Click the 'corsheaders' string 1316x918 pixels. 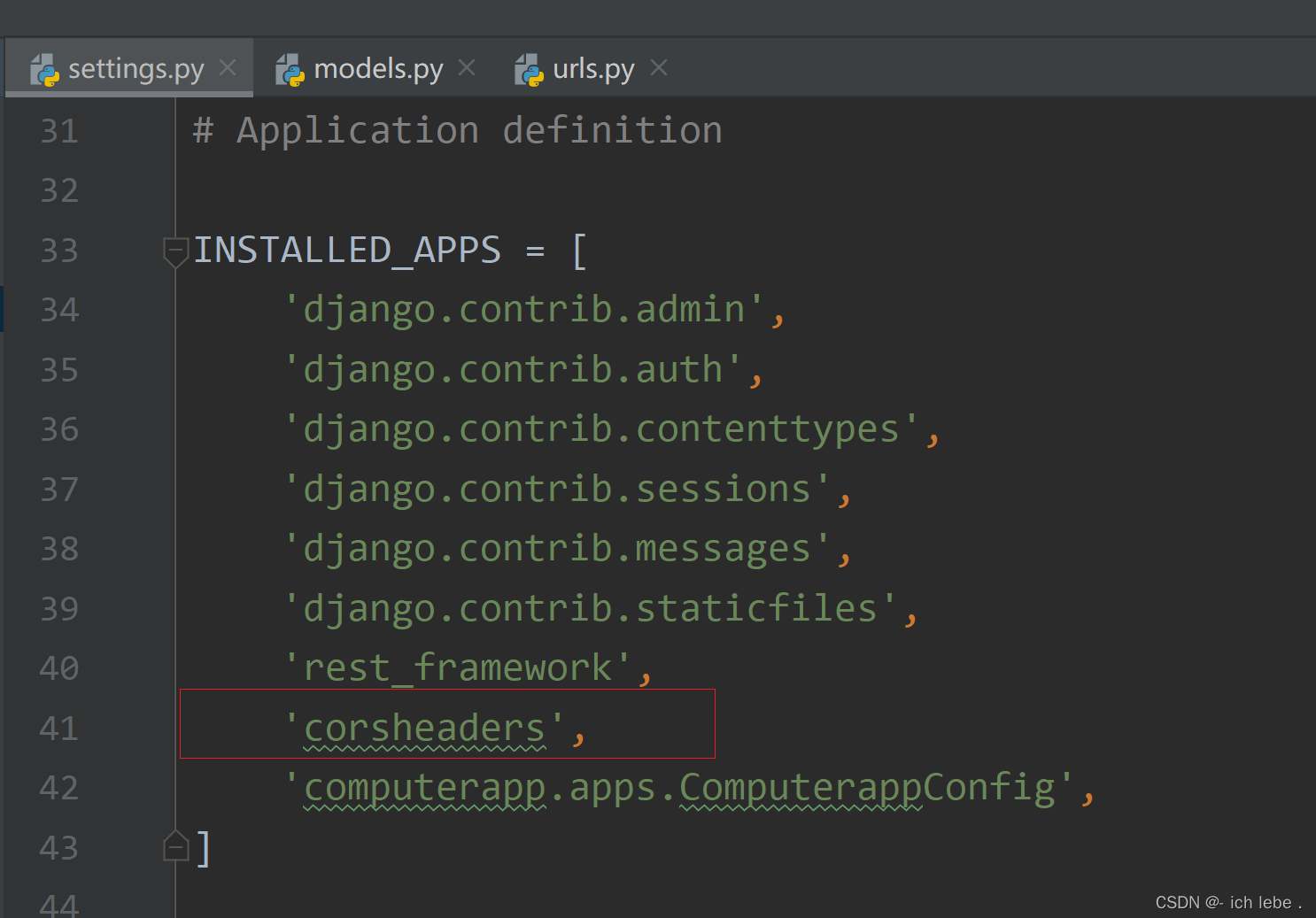[x=425, y=729]
